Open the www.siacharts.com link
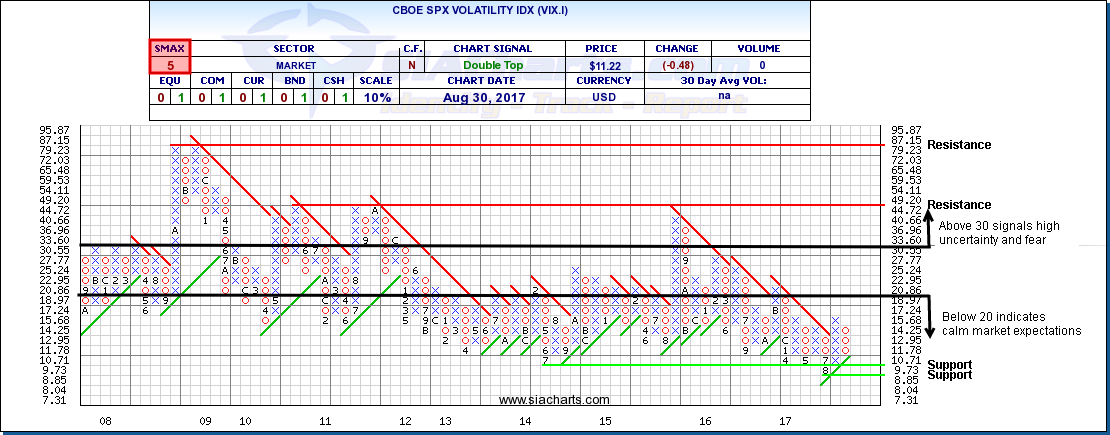1110x435 pixels. pos(553,401)
